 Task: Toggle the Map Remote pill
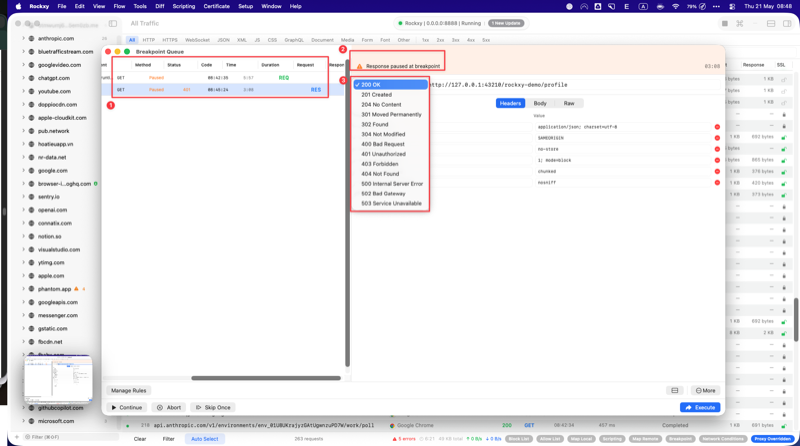click(x=645, y=439)
